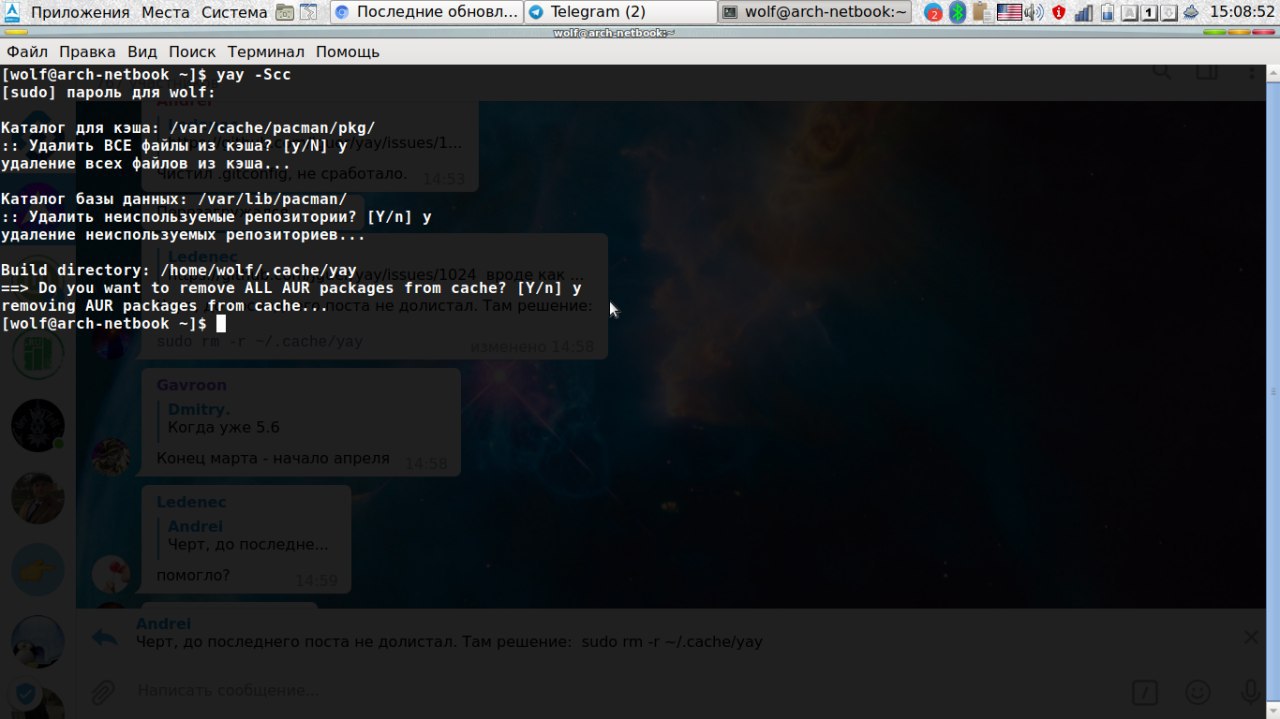Click the Scroll Lock arrow indicator
The image size is (1280, 719).
tap(1169, 13)
